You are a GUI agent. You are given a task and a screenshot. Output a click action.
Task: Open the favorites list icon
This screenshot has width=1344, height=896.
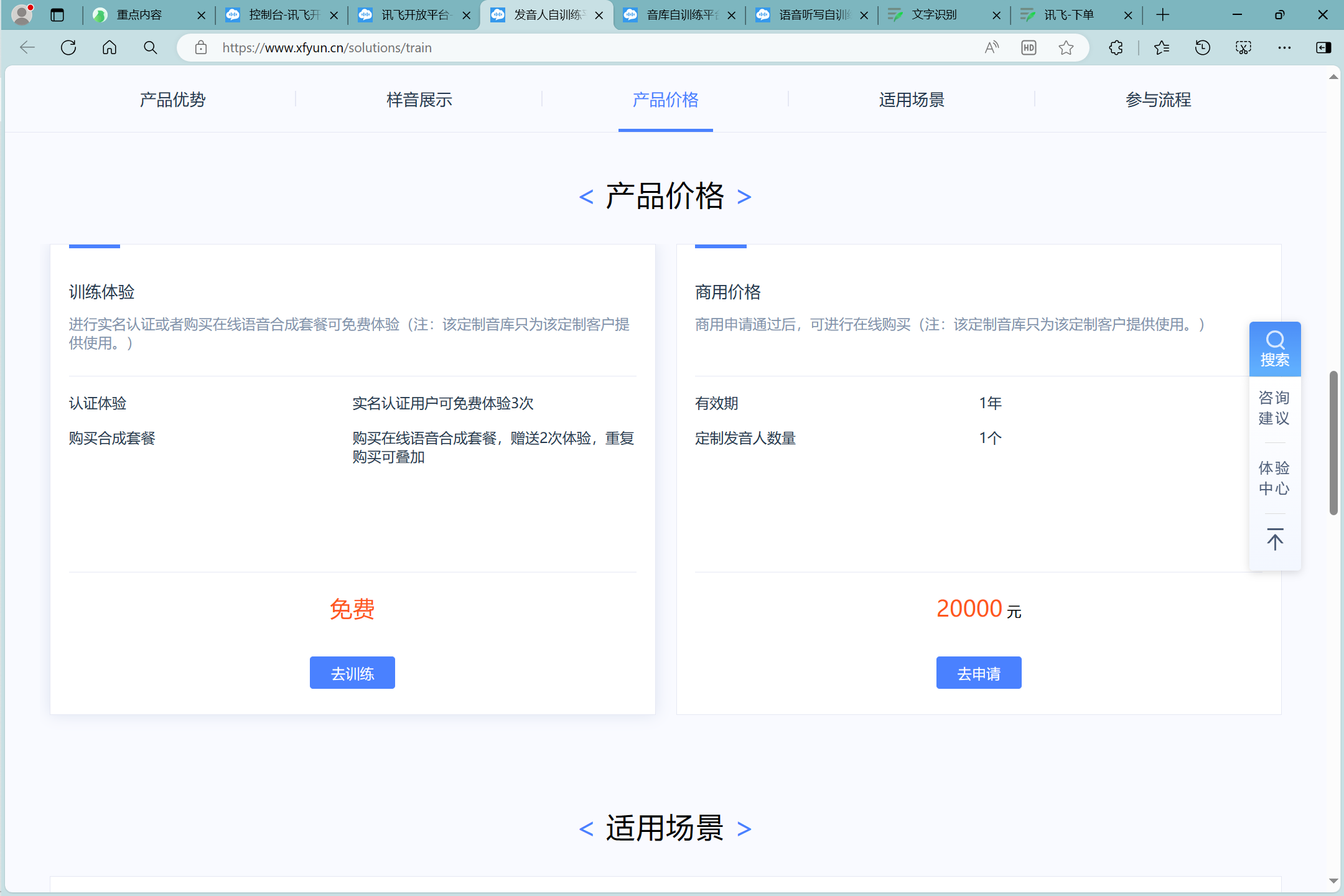point(1162,48)
